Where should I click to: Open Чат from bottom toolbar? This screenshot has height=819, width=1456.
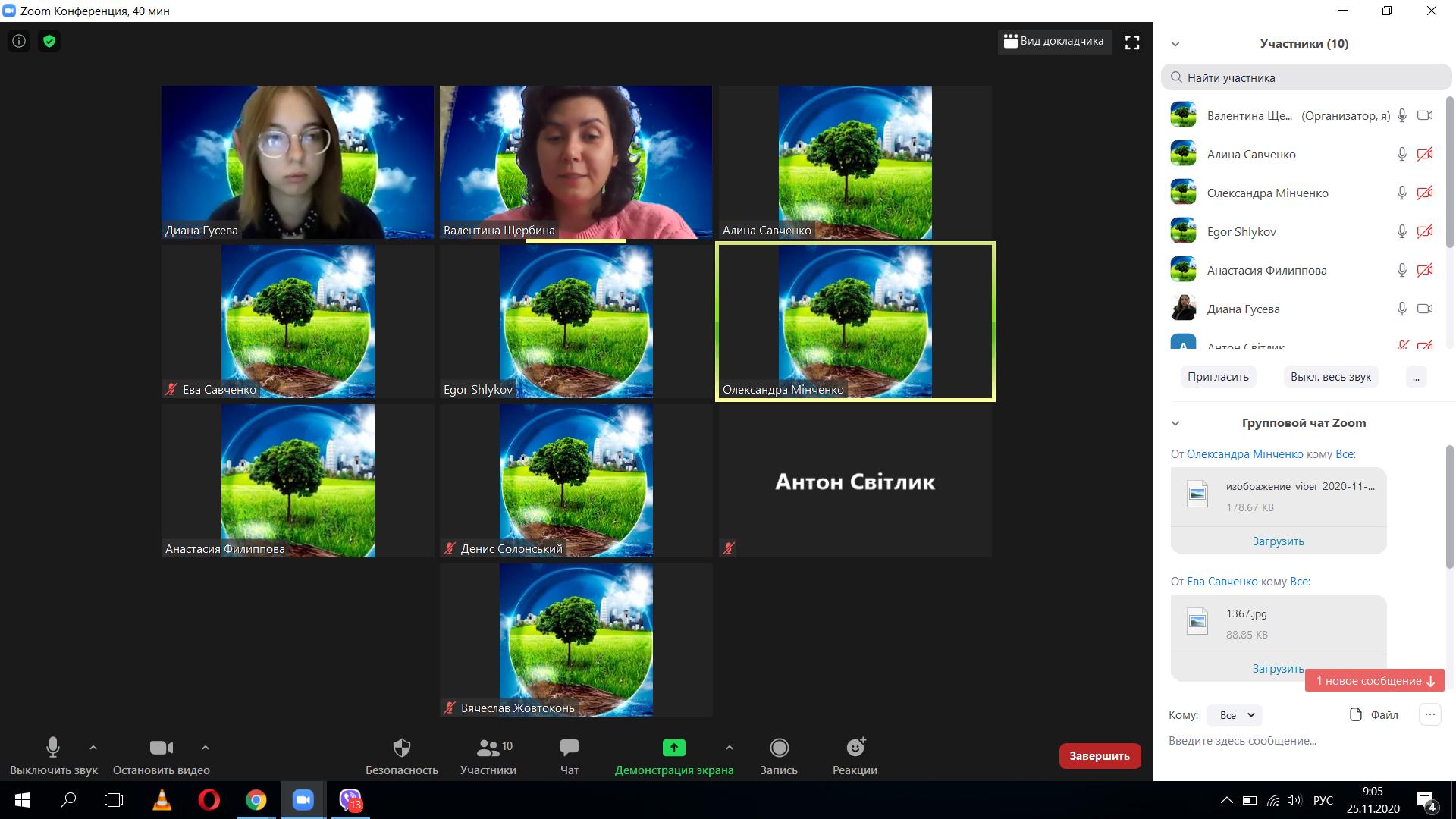click(569, 755)
